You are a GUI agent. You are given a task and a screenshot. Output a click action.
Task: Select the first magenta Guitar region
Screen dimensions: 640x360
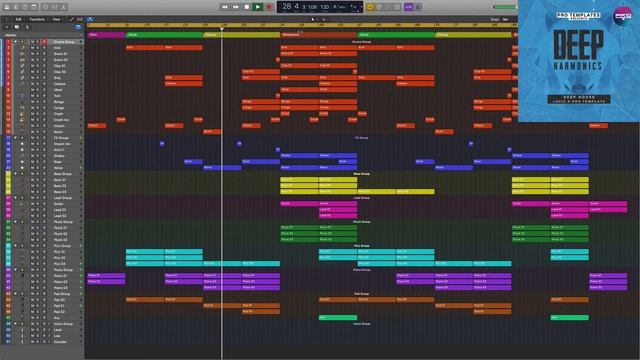[x=299, y=203]
